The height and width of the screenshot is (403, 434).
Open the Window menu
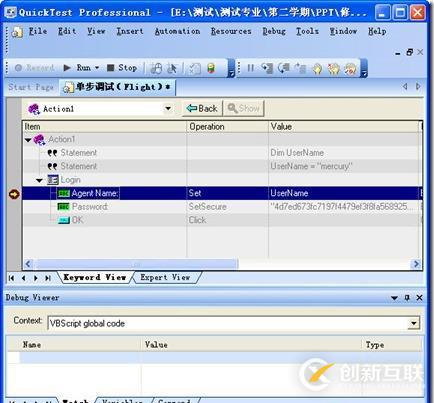(x=343, y=31)
